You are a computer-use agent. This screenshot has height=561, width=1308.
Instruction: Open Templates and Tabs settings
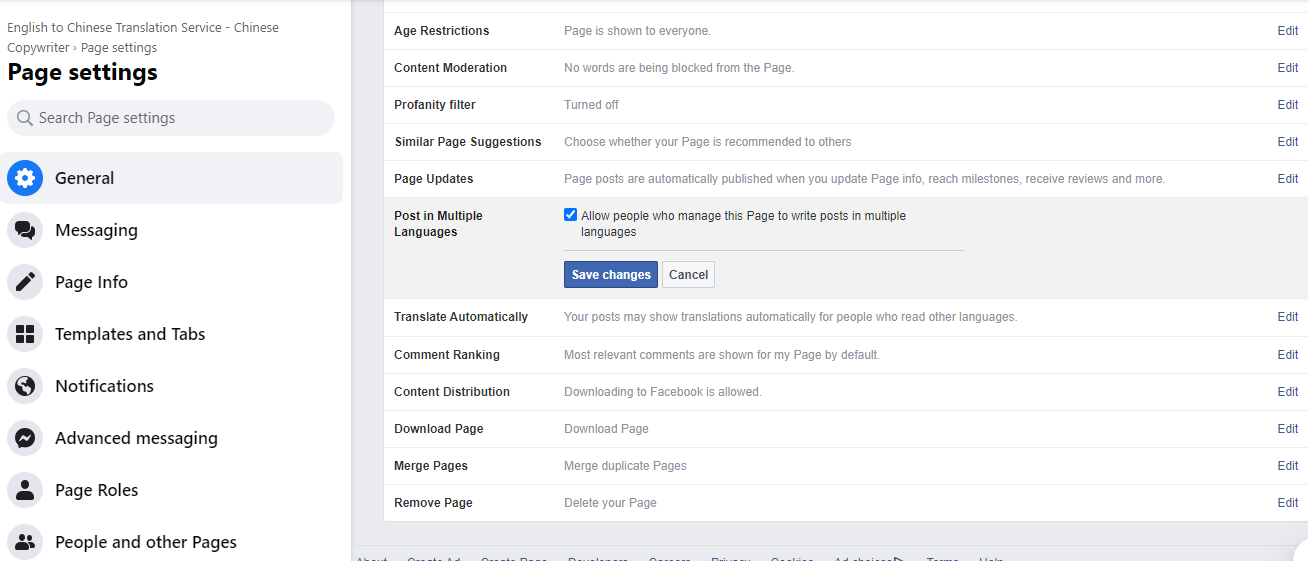pyautogui.click(x=171, y=334)
